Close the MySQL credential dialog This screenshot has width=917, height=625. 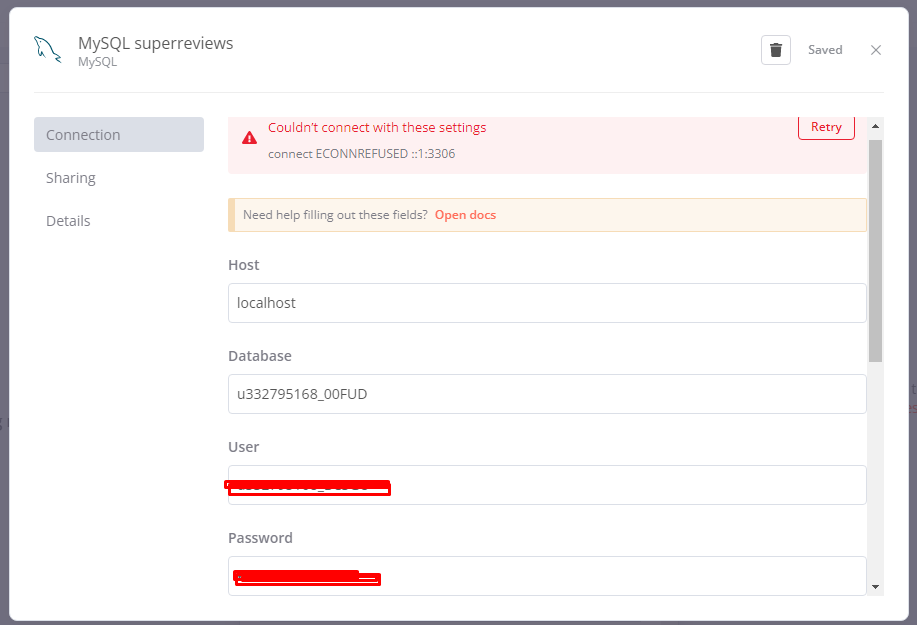tap(875, 50)
